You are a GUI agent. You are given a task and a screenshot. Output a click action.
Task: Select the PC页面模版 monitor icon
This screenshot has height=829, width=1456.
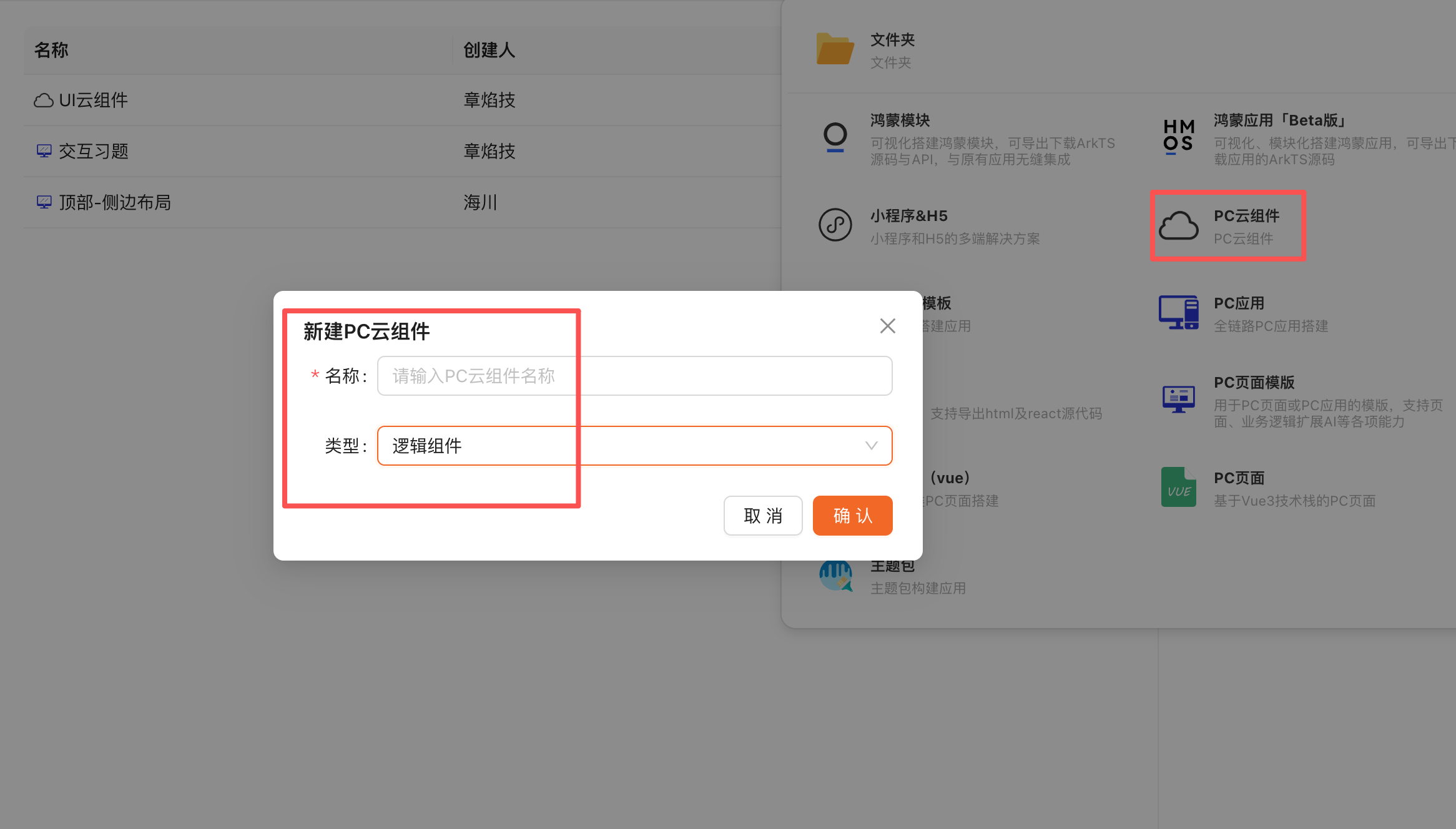1178,398
